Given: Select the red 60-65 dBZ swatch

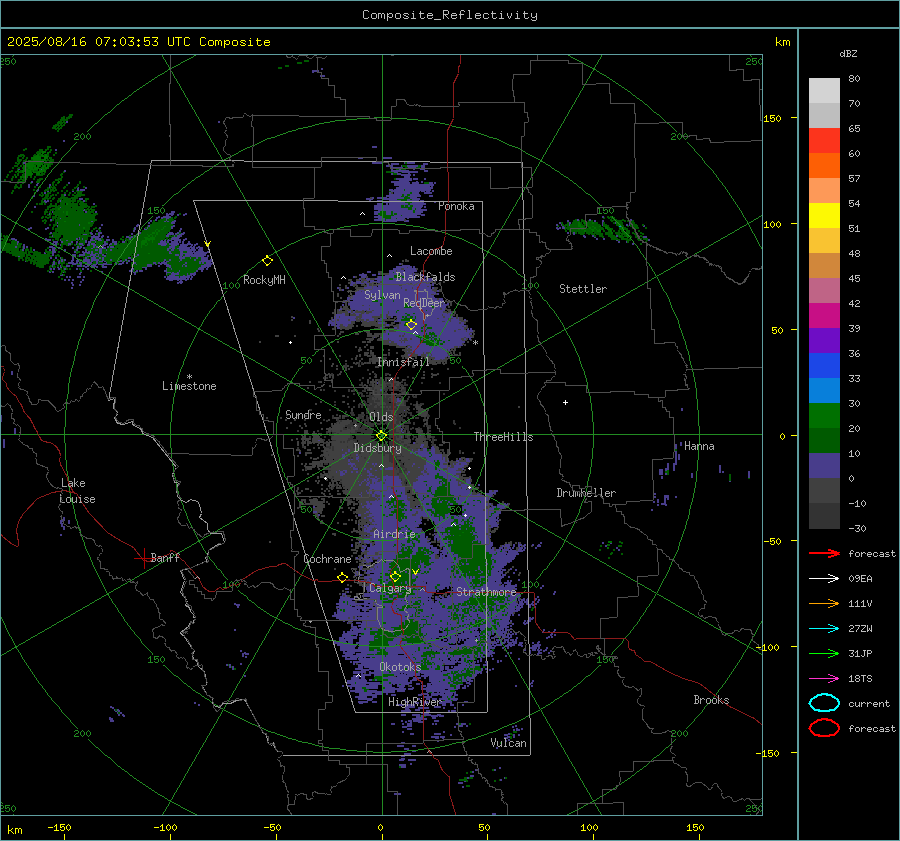Looking at the screenshot, I should pos(824,141).
